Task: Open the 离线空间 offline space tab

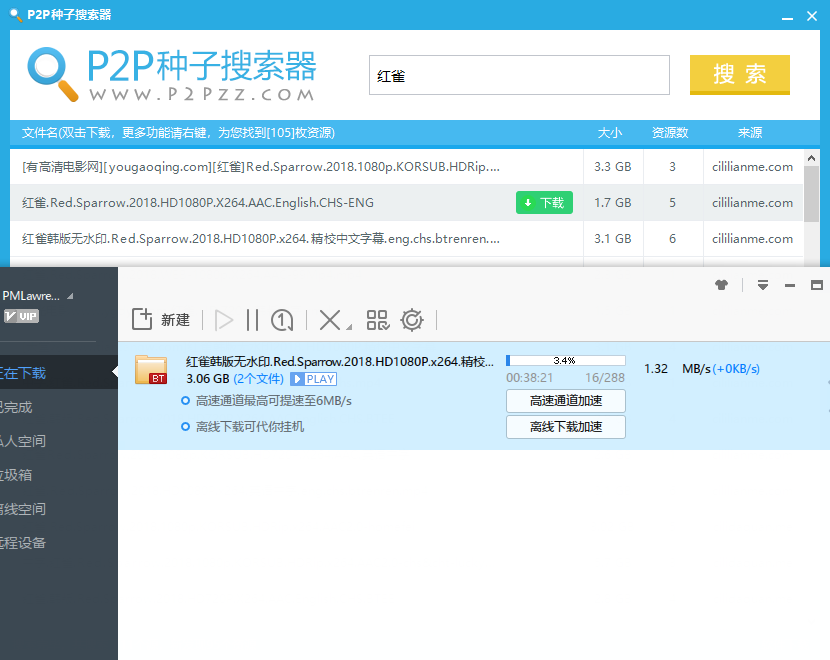Action: 59,509
